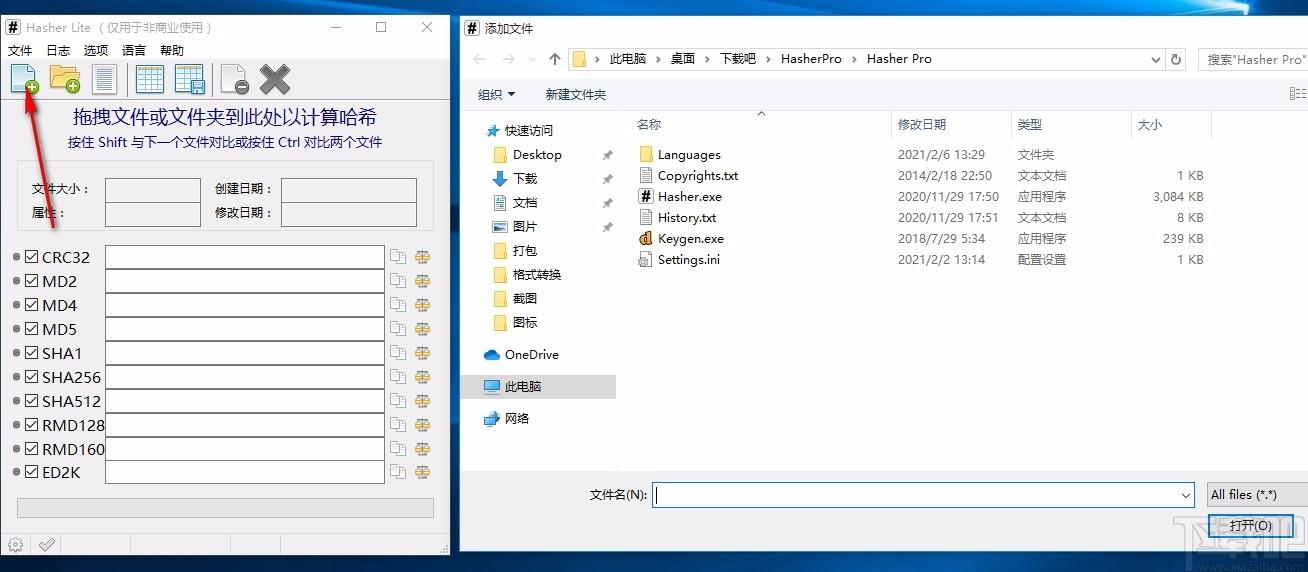Uncheck the ED2K checkbox

(31, 472)
